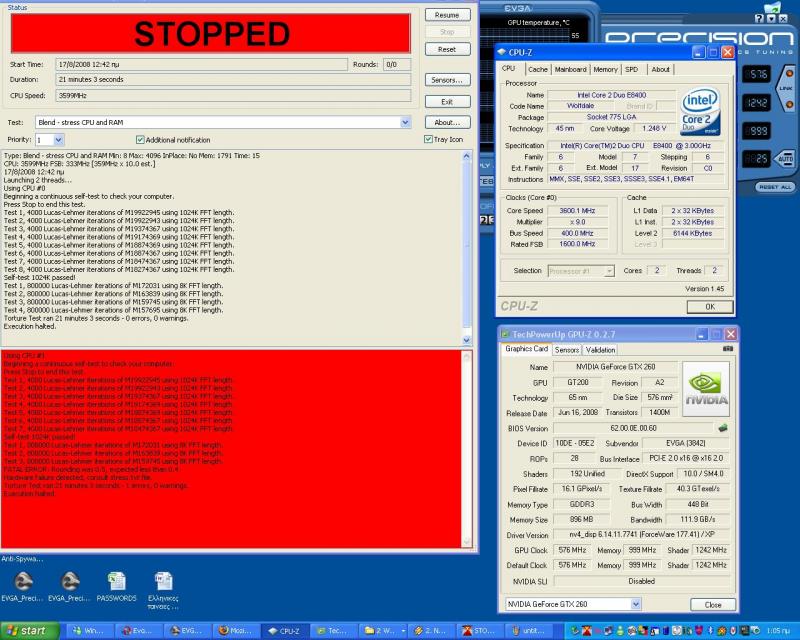Click the Start Time field showing 17/8/2008
The height and width of the screenshot is (640, 800).
(x=201, y=65)
